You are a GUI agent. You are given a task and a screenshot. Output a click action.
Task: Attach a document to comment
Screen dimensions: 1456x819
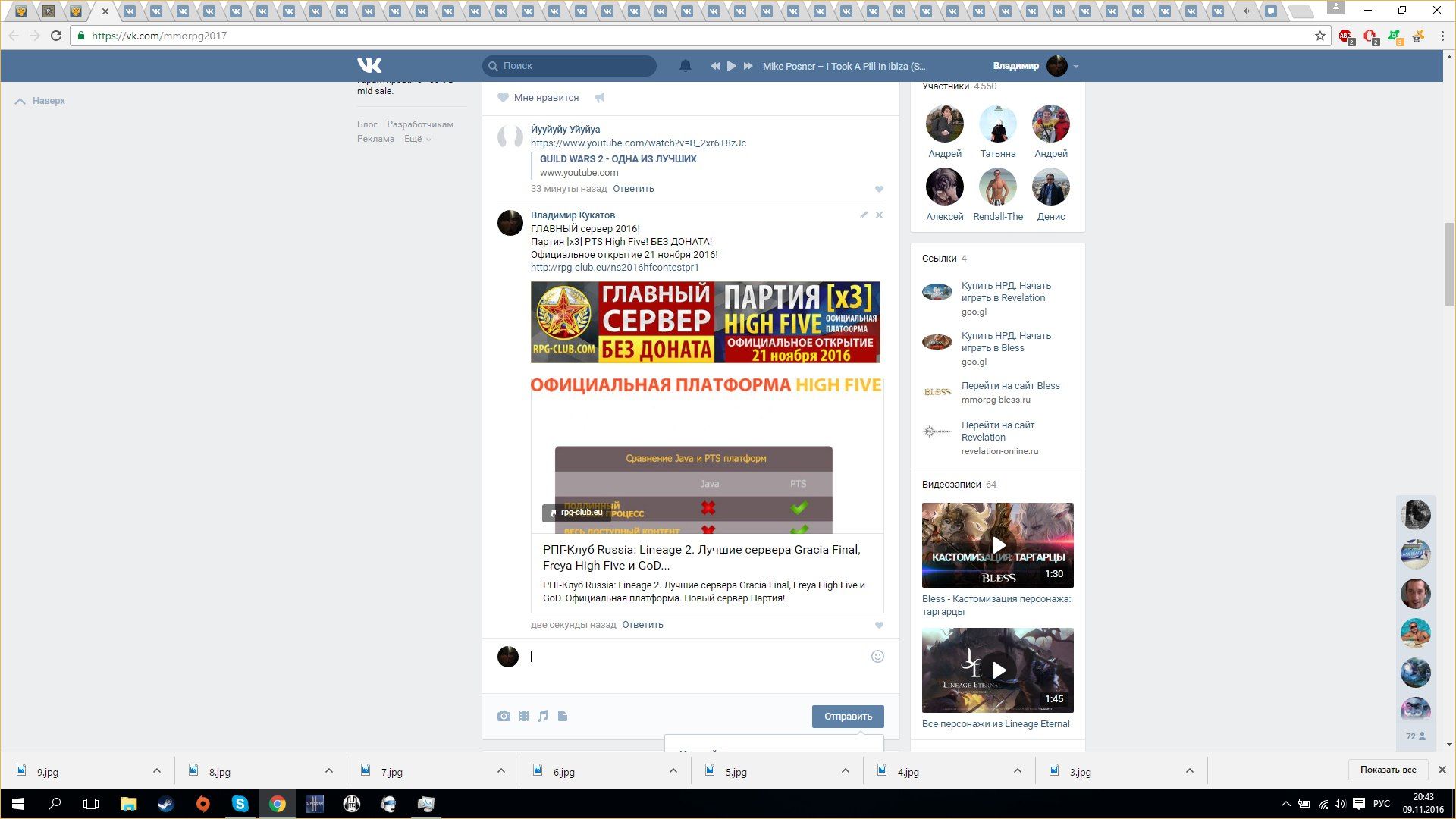coord(563,716)
